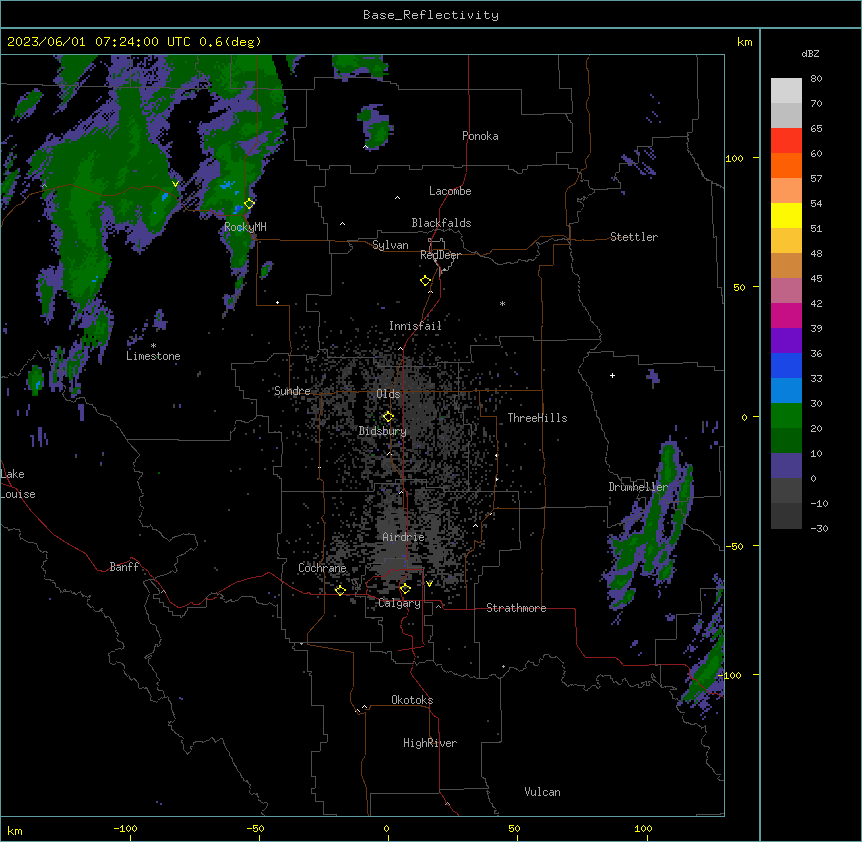Click the Airdrie town label

click(404, 537)
